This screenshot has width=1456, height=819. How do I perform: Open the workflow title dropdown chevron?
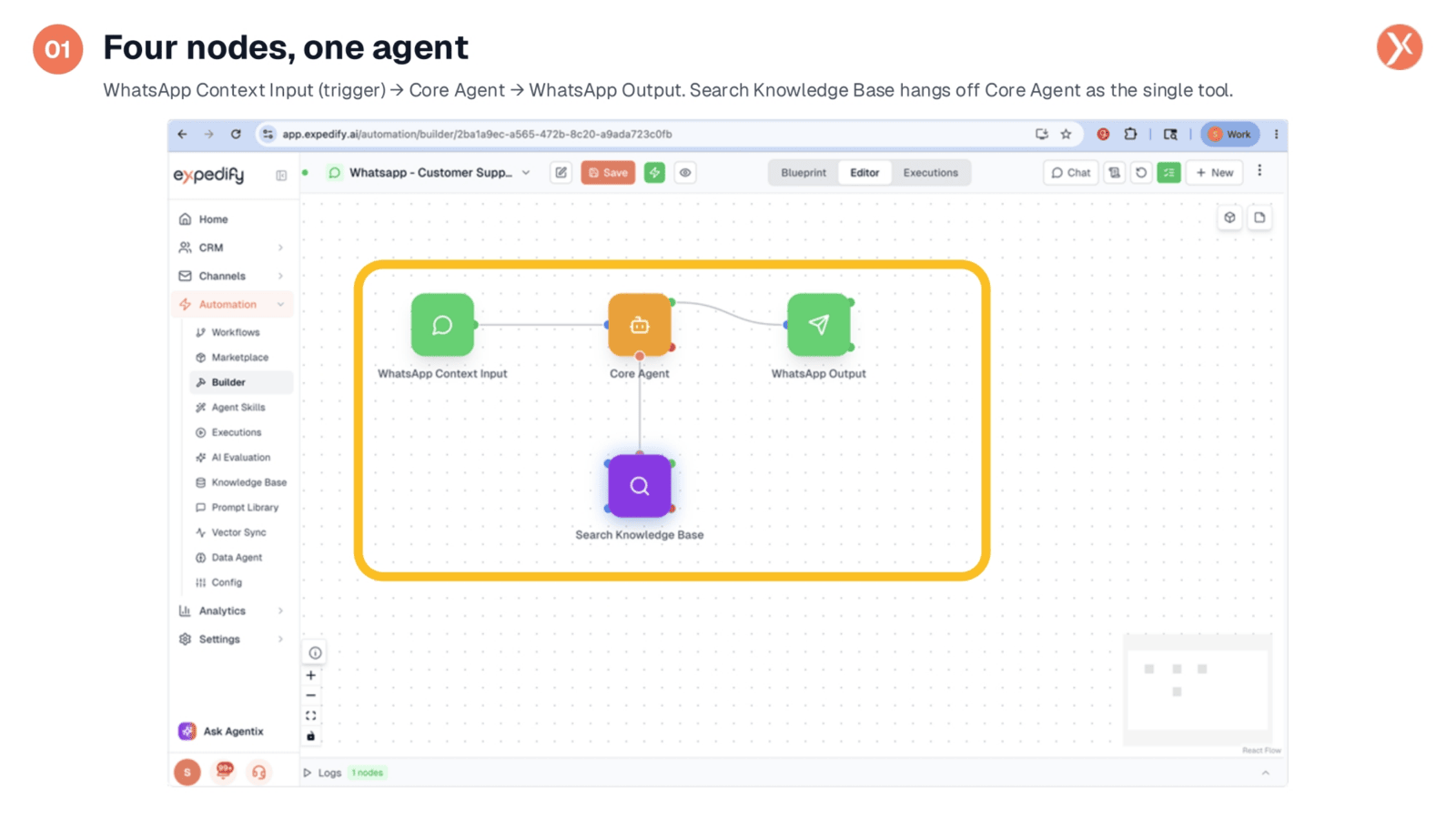pos(526,173)
